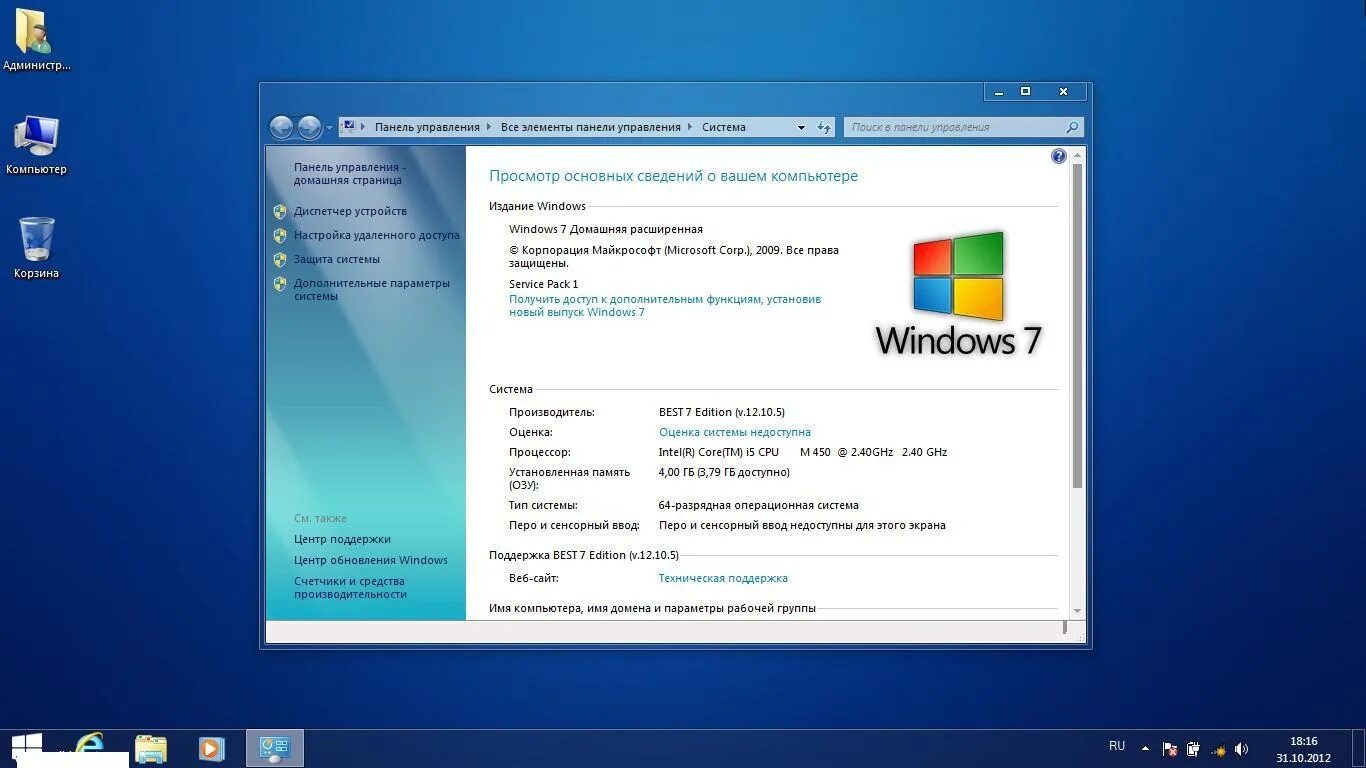
Task: Select Компьютер desktop icon
Action: (36, 144)
